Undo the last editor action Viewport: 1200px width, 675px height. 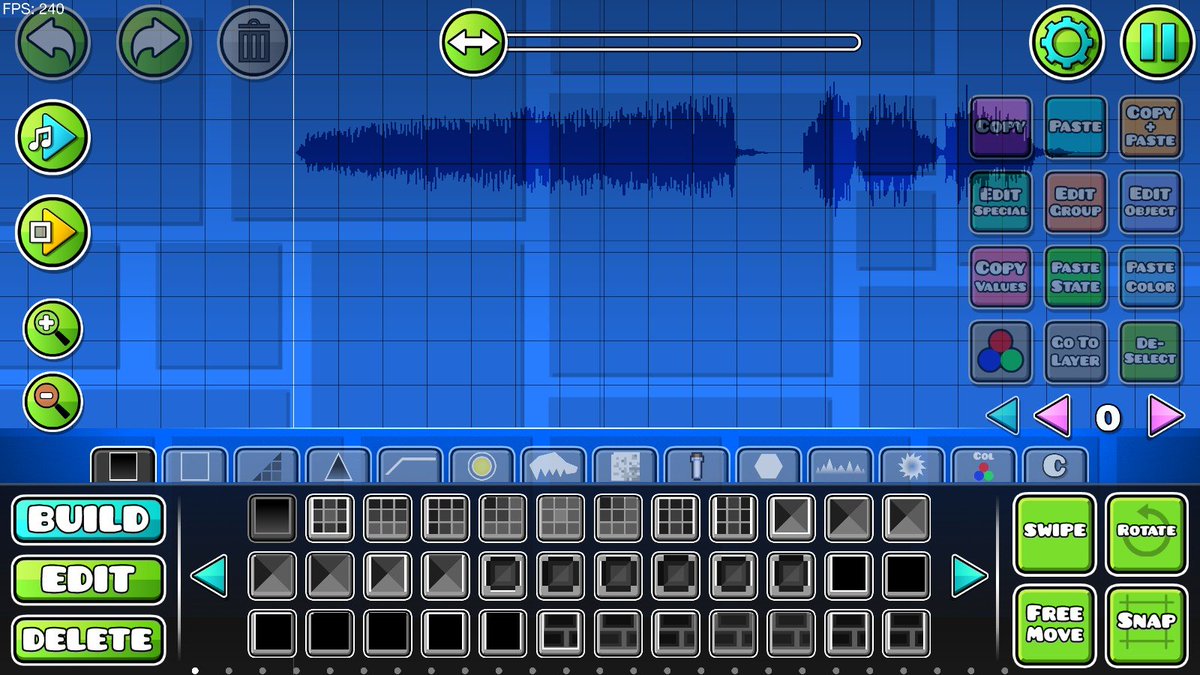(53, 42)
